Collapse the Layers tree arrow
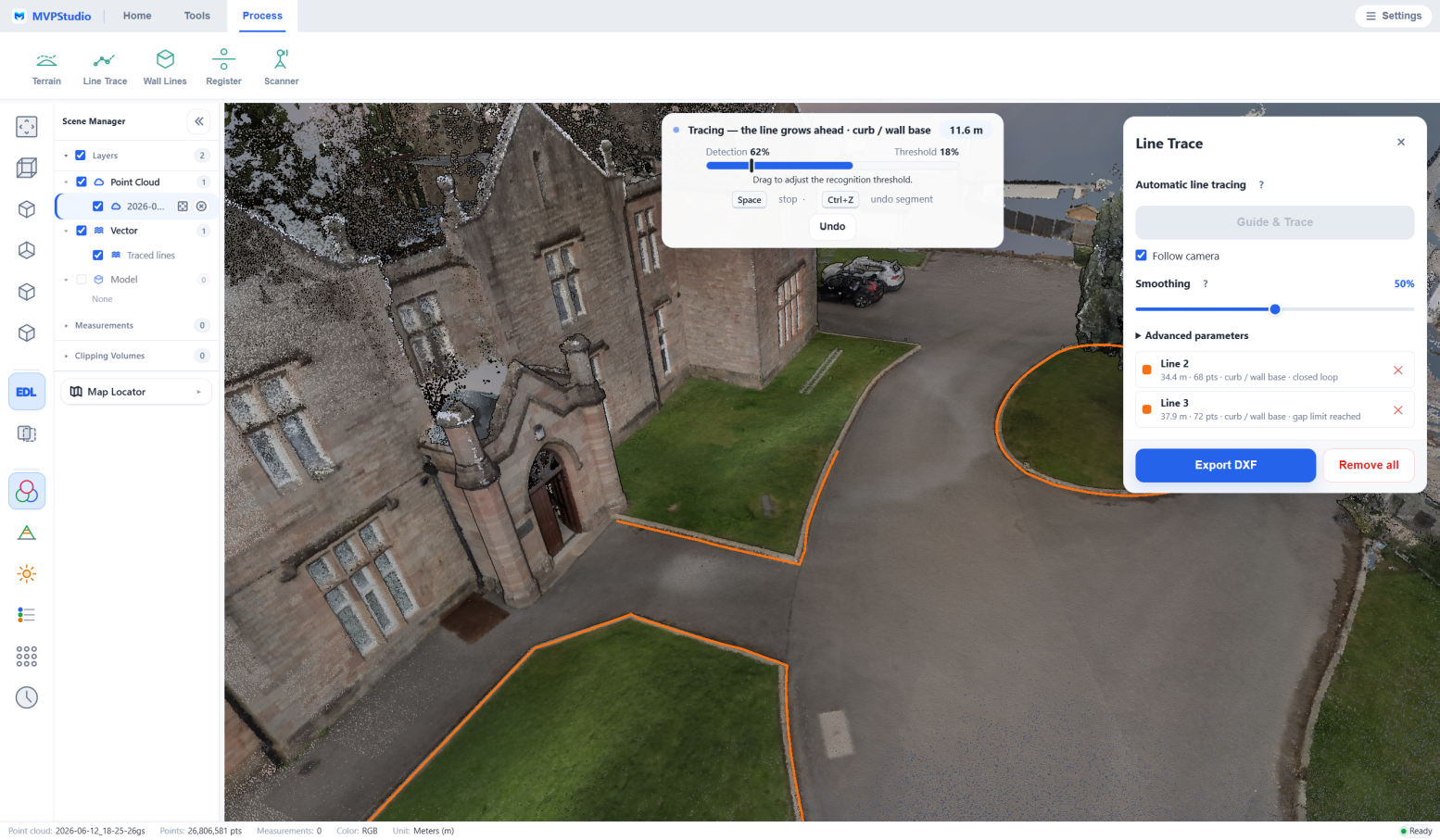 point(66,156)
